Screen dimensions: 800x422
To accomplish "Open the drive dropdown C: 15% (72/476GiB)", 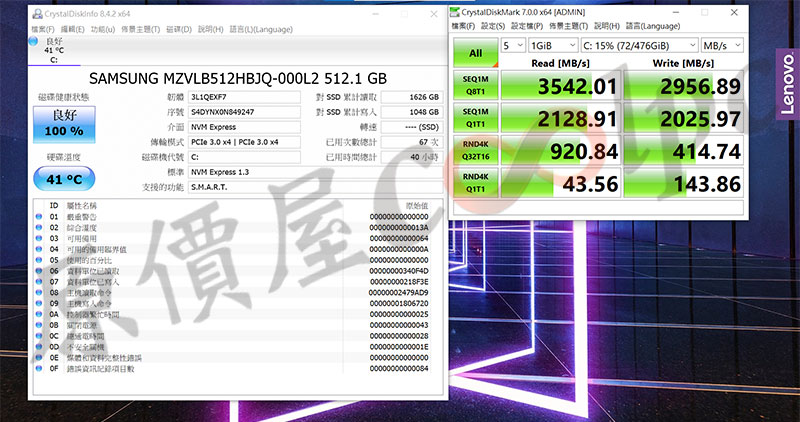I will pyautogui.click(x=639, y=45).
